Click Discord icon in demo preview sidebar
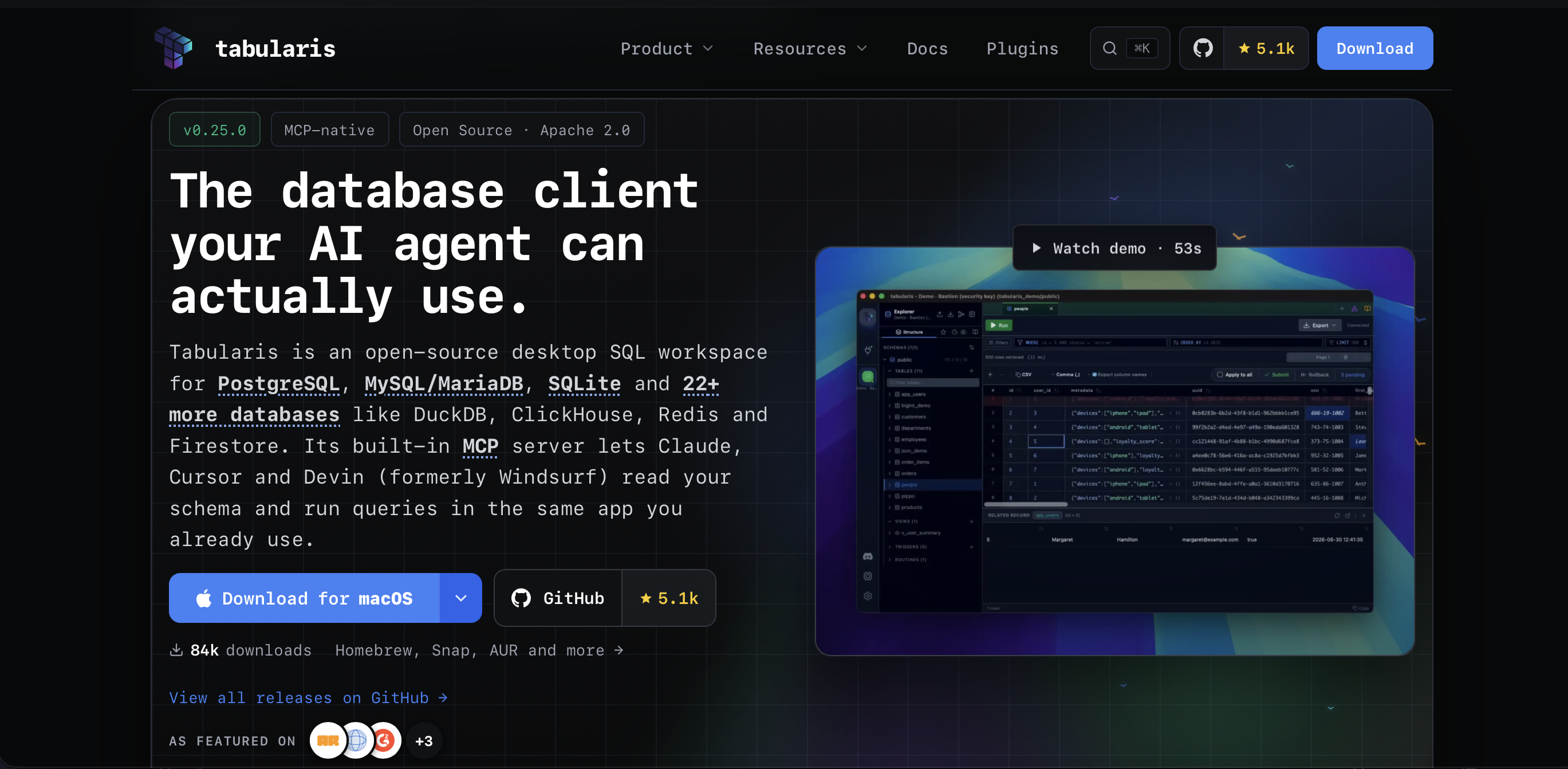 coord(868,556)
